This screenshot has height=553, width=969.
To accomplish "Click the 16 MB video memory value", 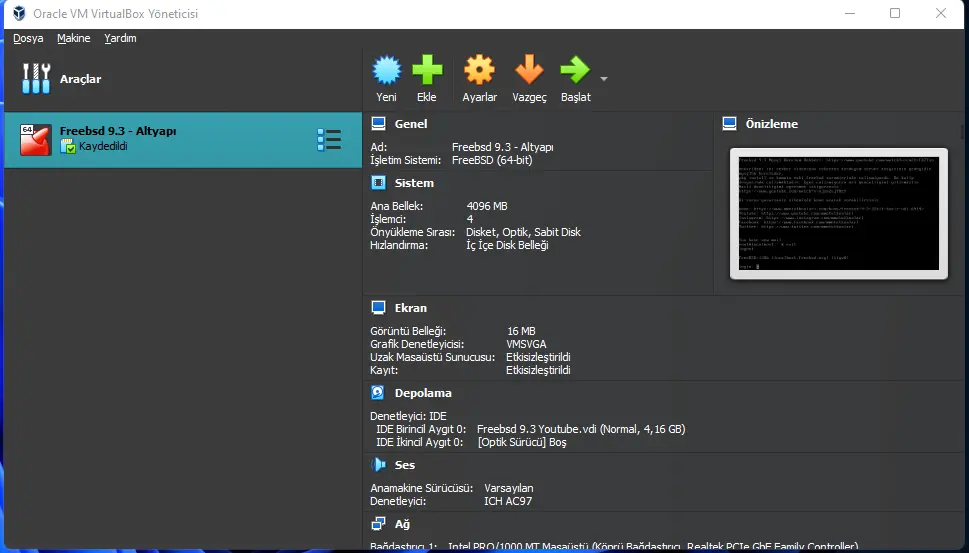I will click(x=521, y=331).
